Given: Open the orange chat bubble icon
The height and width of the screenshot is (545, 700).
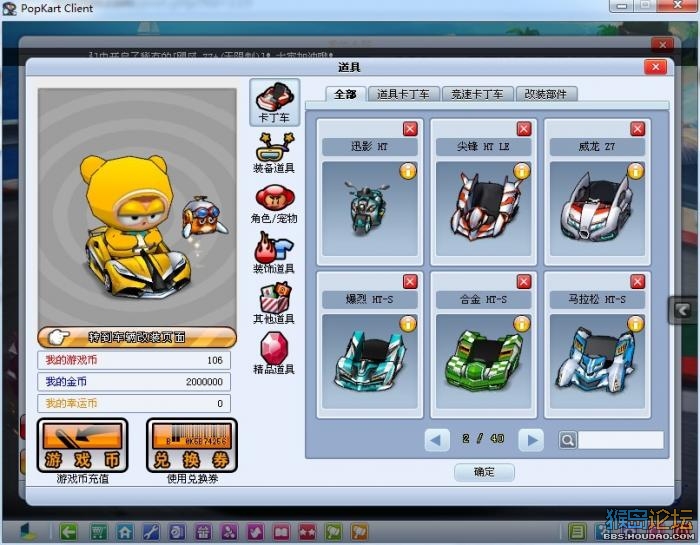Looking at the screenshot, I should (x=359, y=532).
